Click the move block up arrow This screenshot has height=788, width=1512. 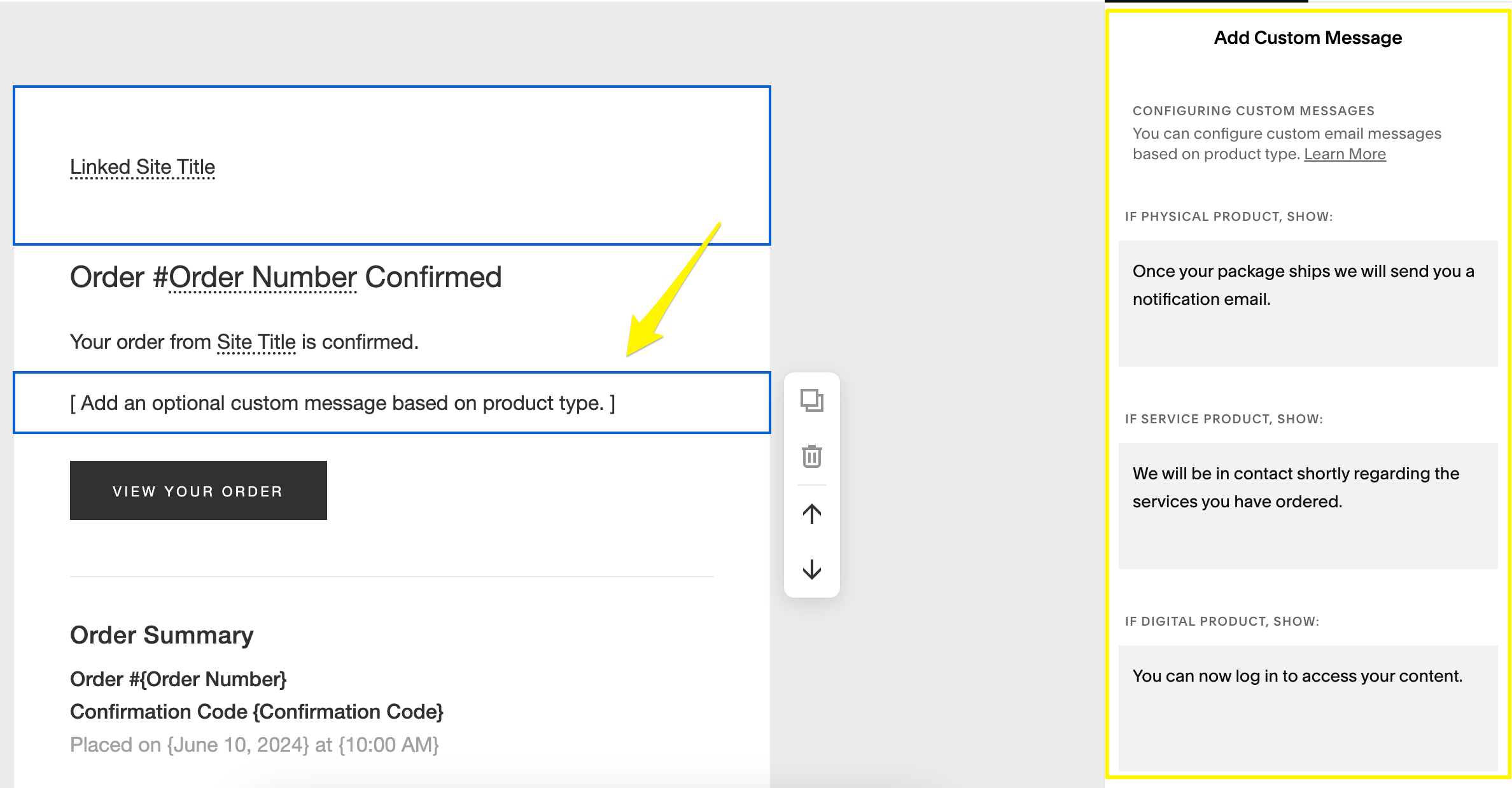[x=813, y=514]
